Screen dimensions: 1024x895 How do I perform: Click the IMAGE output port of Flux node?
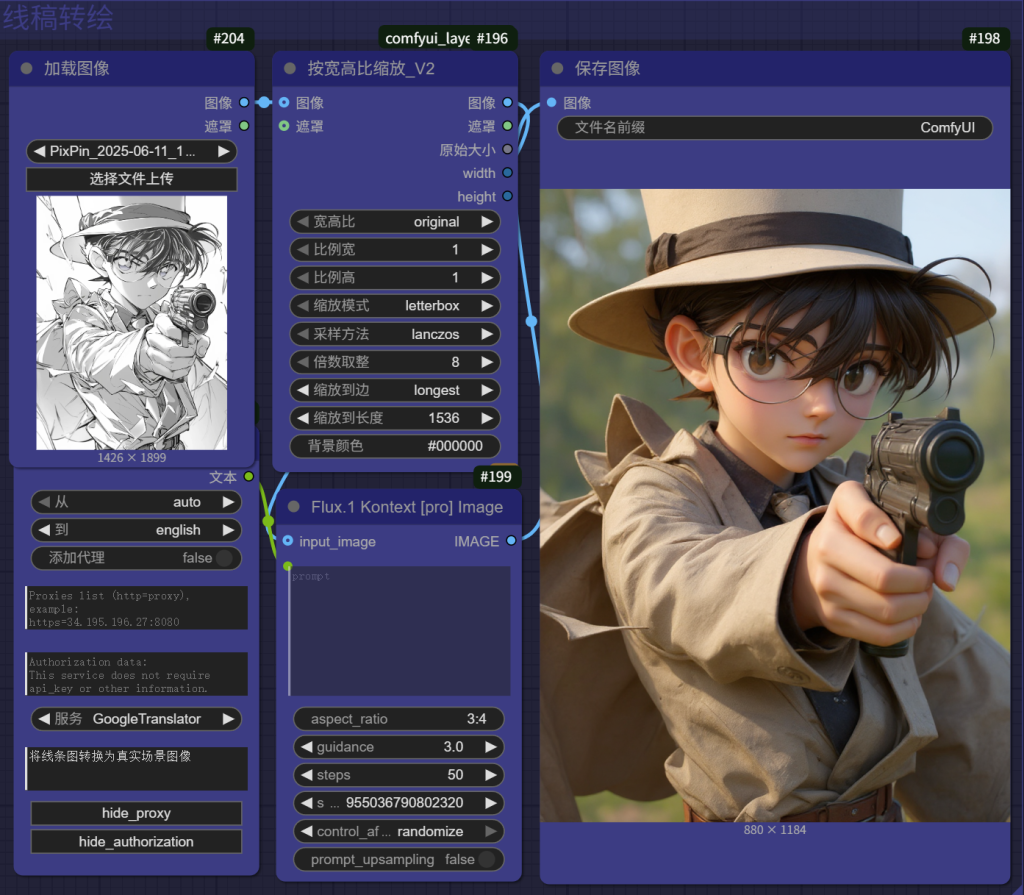click(x=511, y=541)
